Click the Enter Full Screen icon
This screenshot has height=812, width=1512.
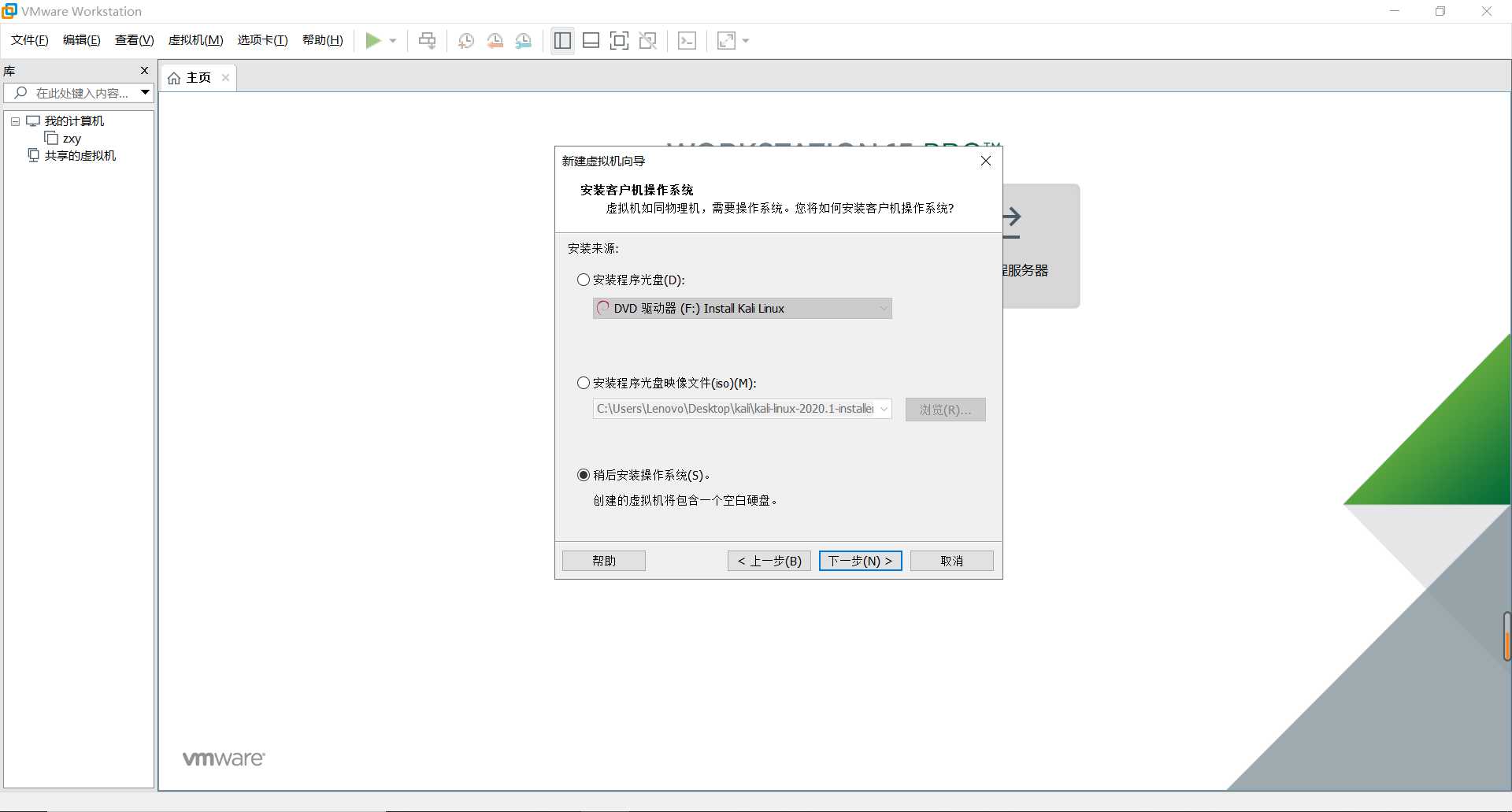coord(619,41)
